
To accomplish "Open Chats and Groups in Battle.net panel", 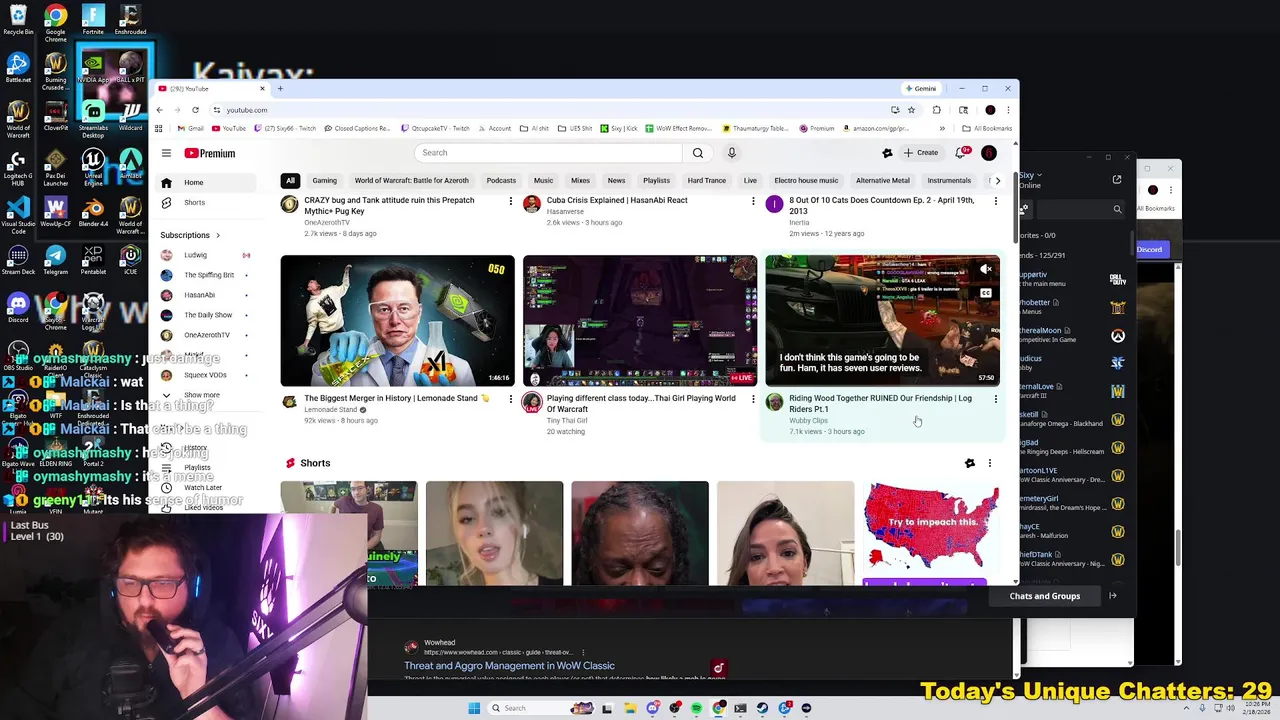I will click(x=1044, y=596).
